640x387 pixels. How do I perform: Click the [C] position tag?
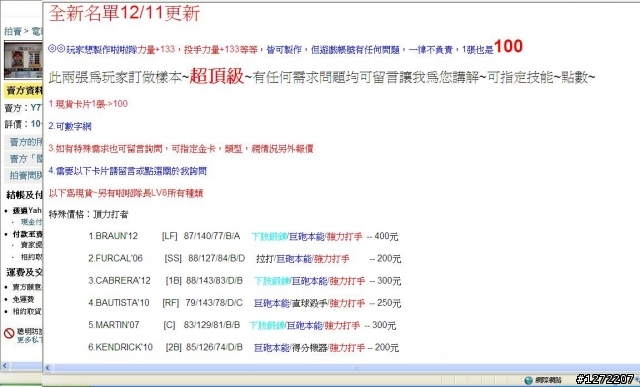tap(169, 325)
